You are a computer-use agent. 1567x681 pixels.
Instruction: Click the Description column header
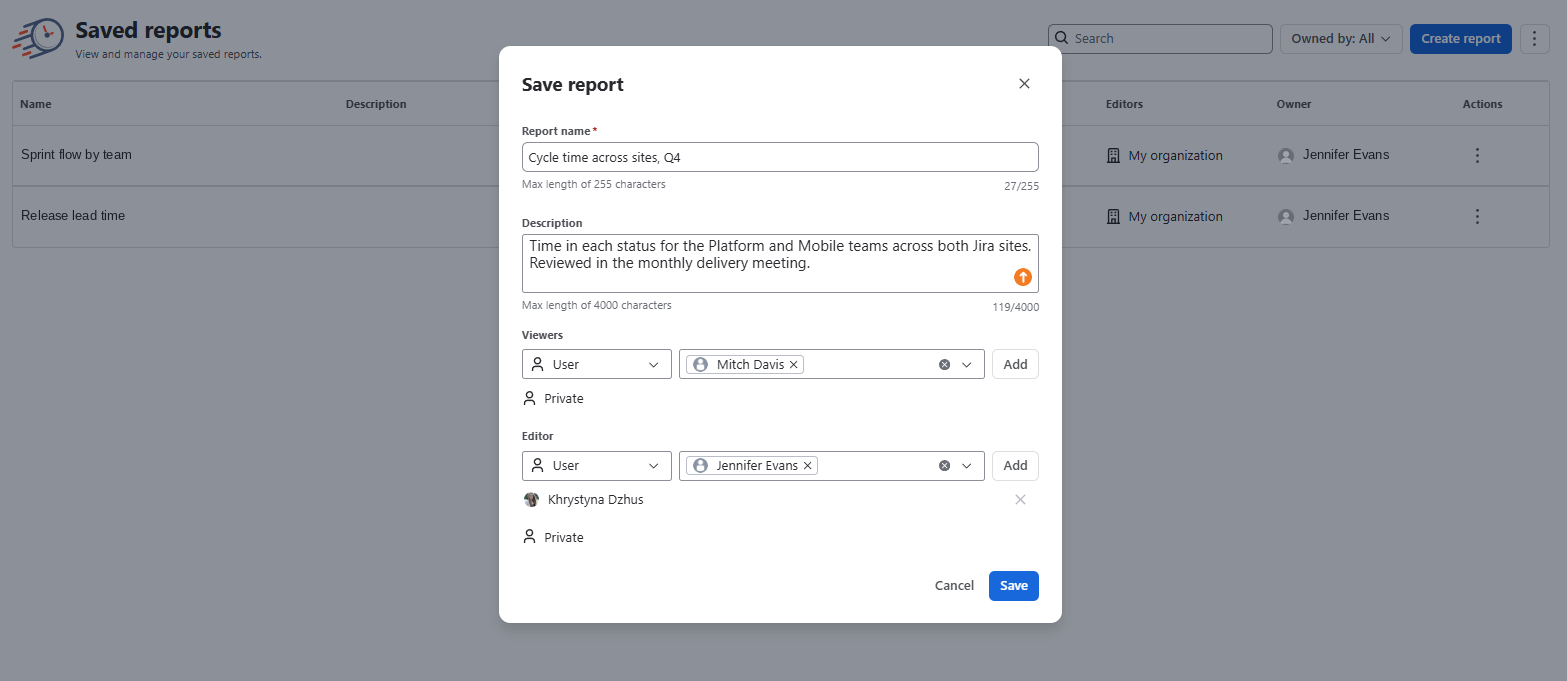pyautogui.click(x=376, y=104)
